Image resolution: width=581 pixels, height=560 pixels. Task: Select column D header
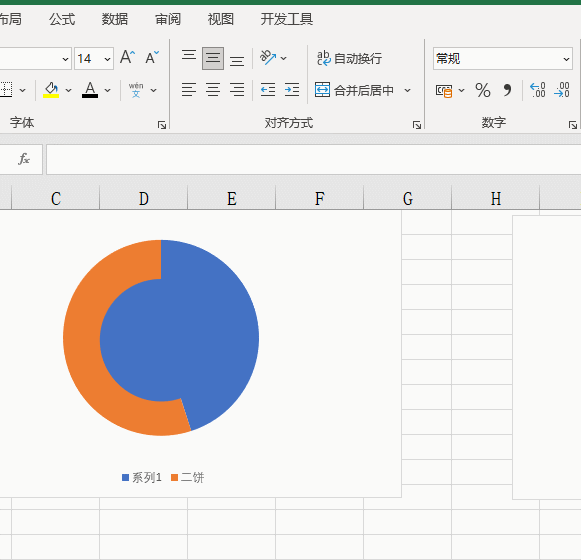click(x=144, y=198)
